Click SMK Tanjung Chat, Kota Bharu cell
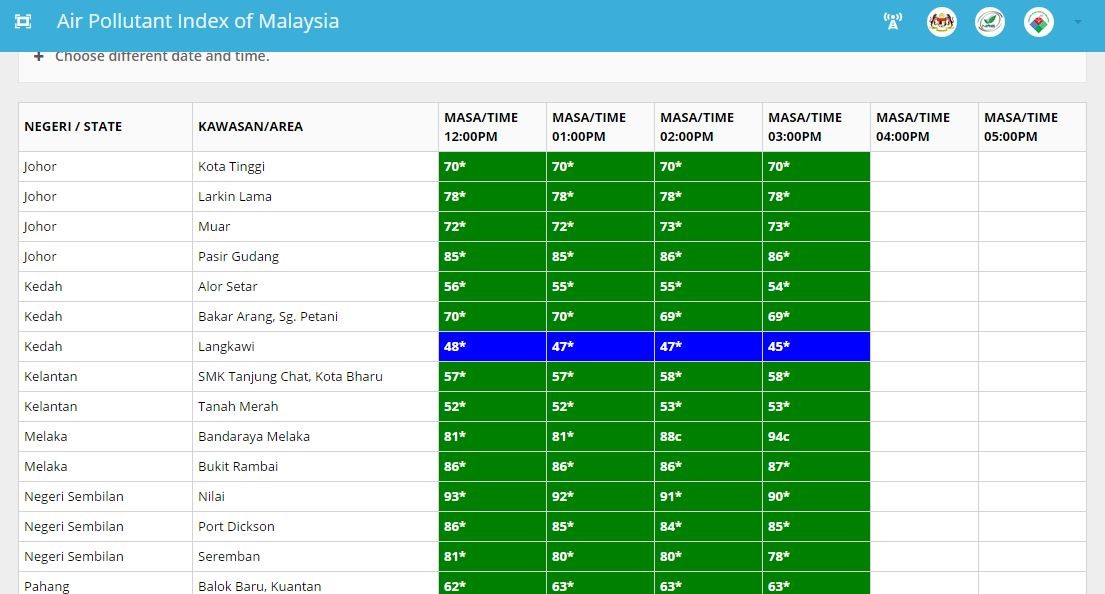This screenshot has width=1105, height=594. click(315, 376)
